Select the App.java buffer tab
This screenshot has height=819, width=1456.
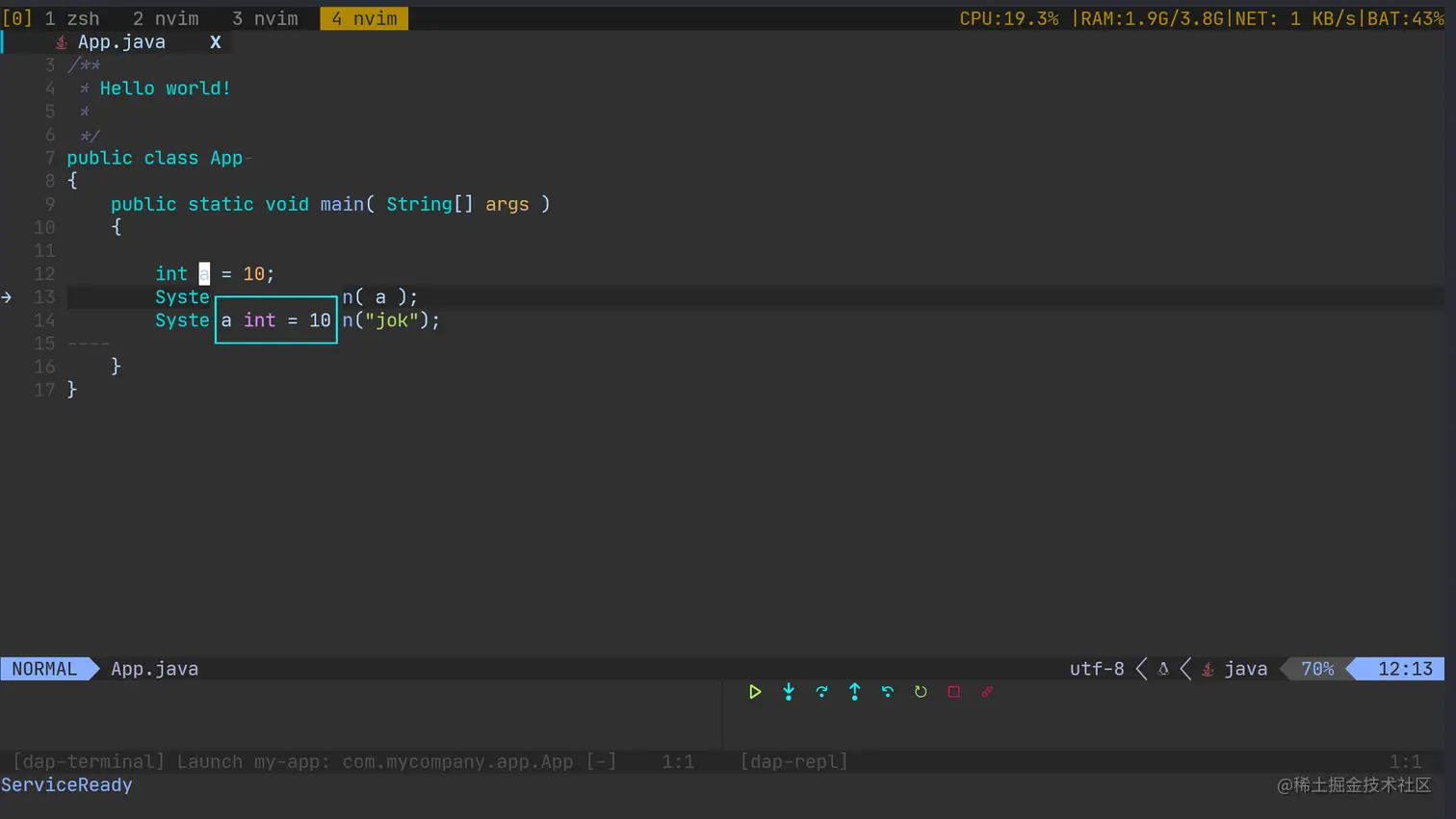coord(121,42)
